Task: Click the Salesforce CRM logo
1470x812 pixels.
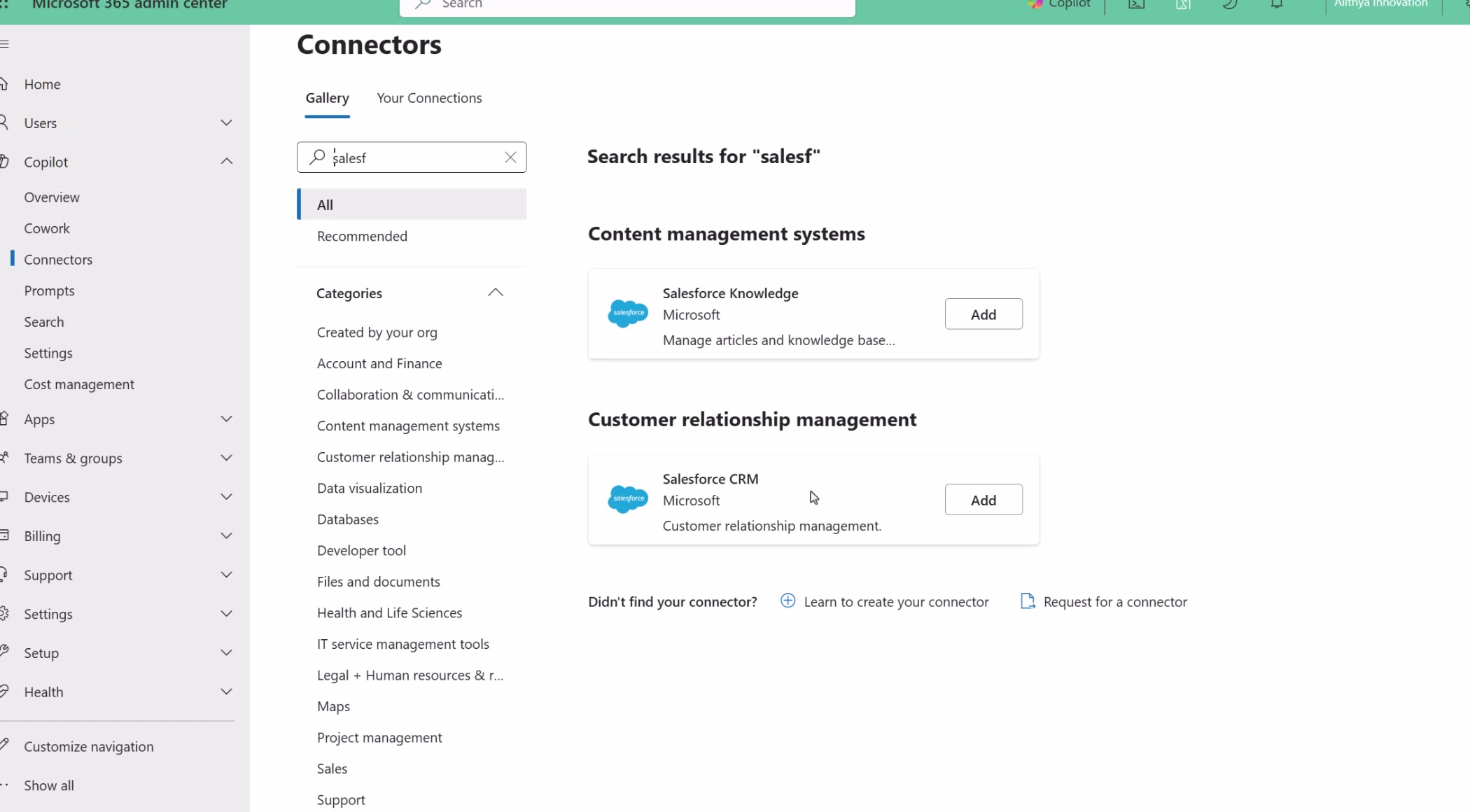Action: (x=628, y=498)
